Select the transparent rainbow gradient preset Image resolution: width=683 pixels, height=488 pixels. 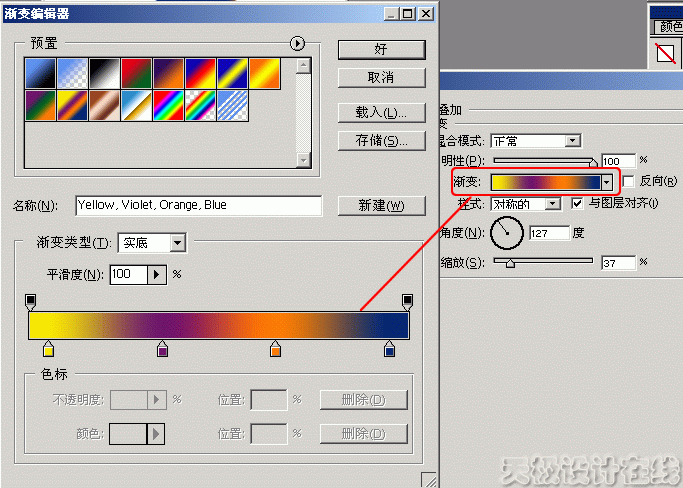201,105
